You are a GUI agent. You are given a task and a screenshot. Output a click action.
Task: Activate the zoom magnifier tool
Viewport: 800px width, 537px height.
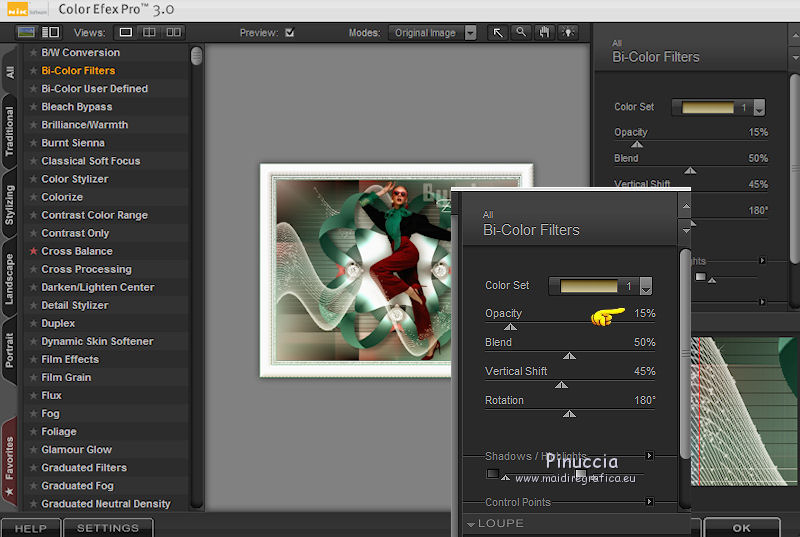[521, 32]
